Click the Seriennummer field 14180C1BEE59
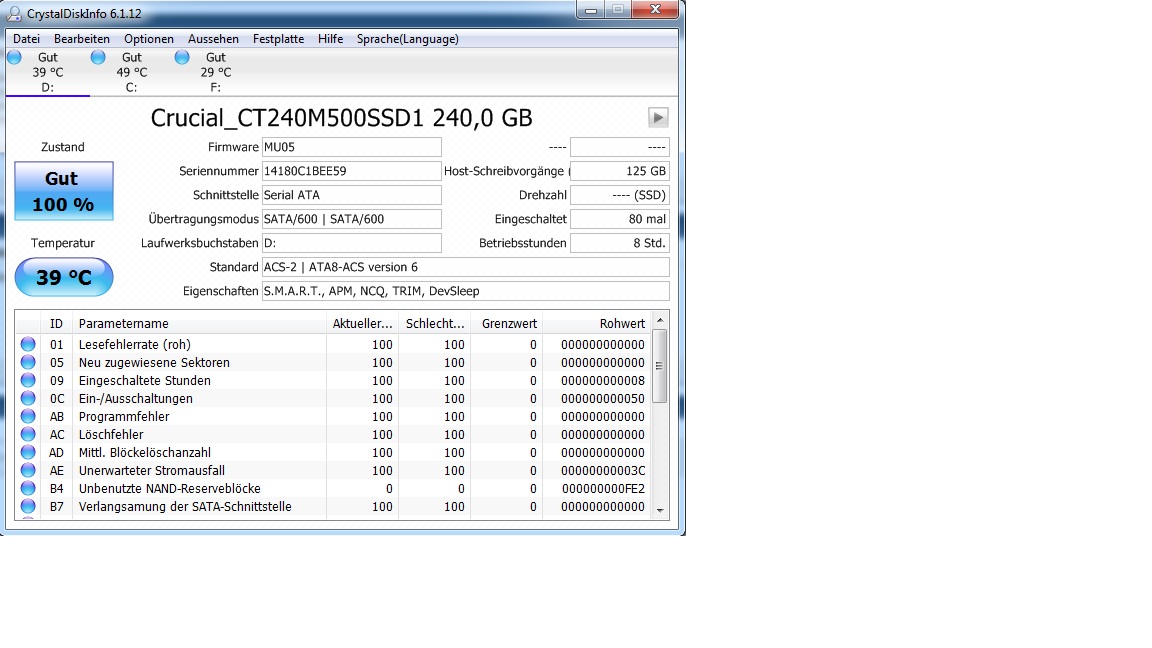This screenshot has height=648, width=1152. coord(352,171)
